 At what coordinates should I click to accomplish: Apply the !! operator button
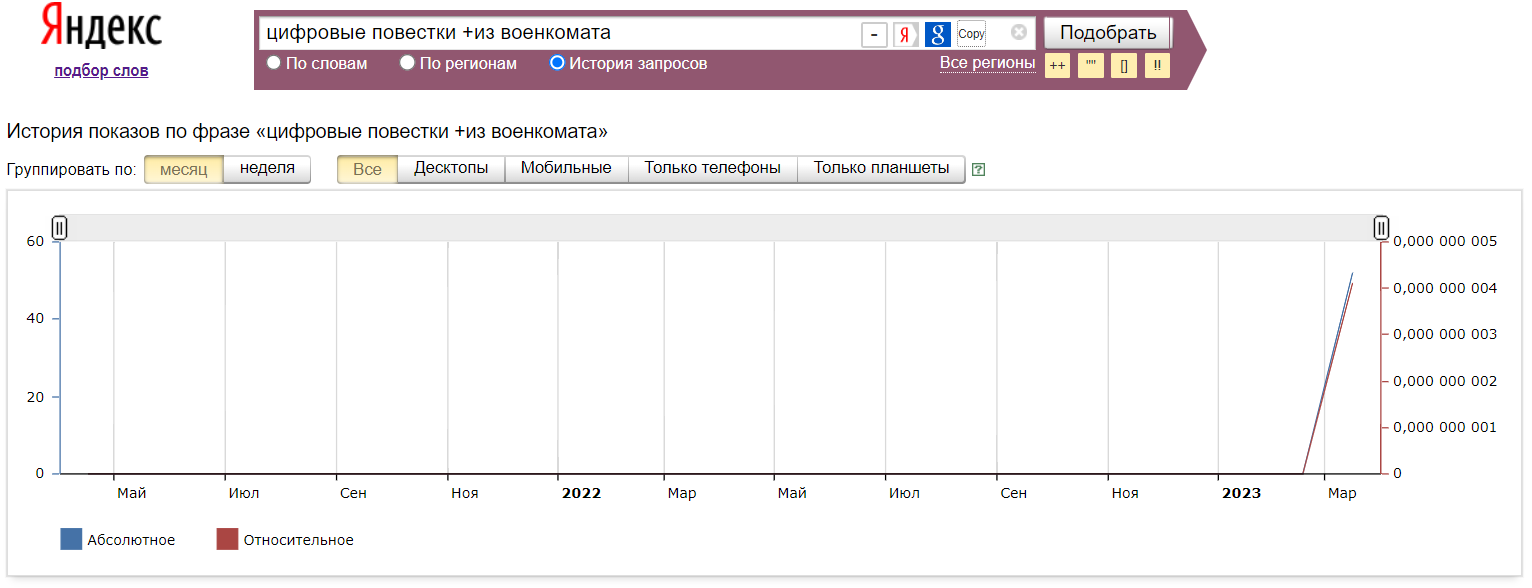point(1157,66)
